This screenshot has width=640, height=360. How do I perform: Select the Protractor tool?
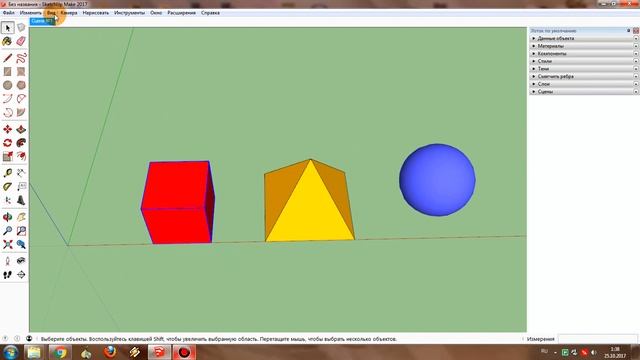(x=7, y=187)
